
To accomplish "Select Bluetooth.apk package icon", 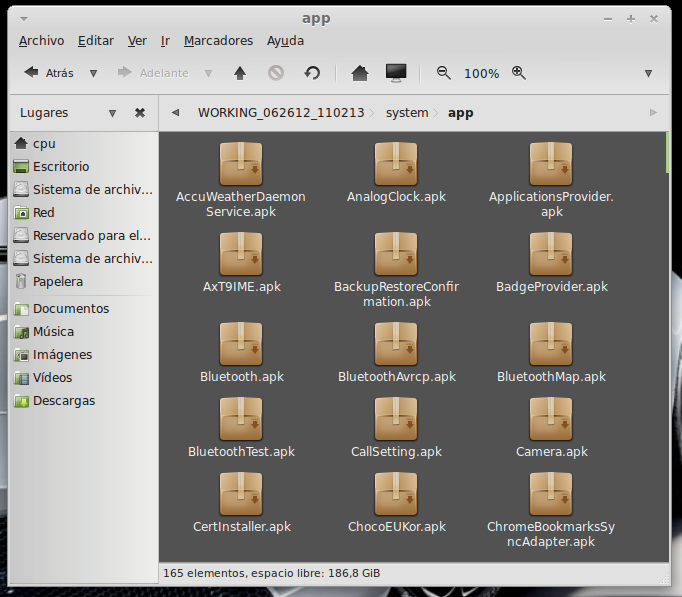I will coord(241,344).
